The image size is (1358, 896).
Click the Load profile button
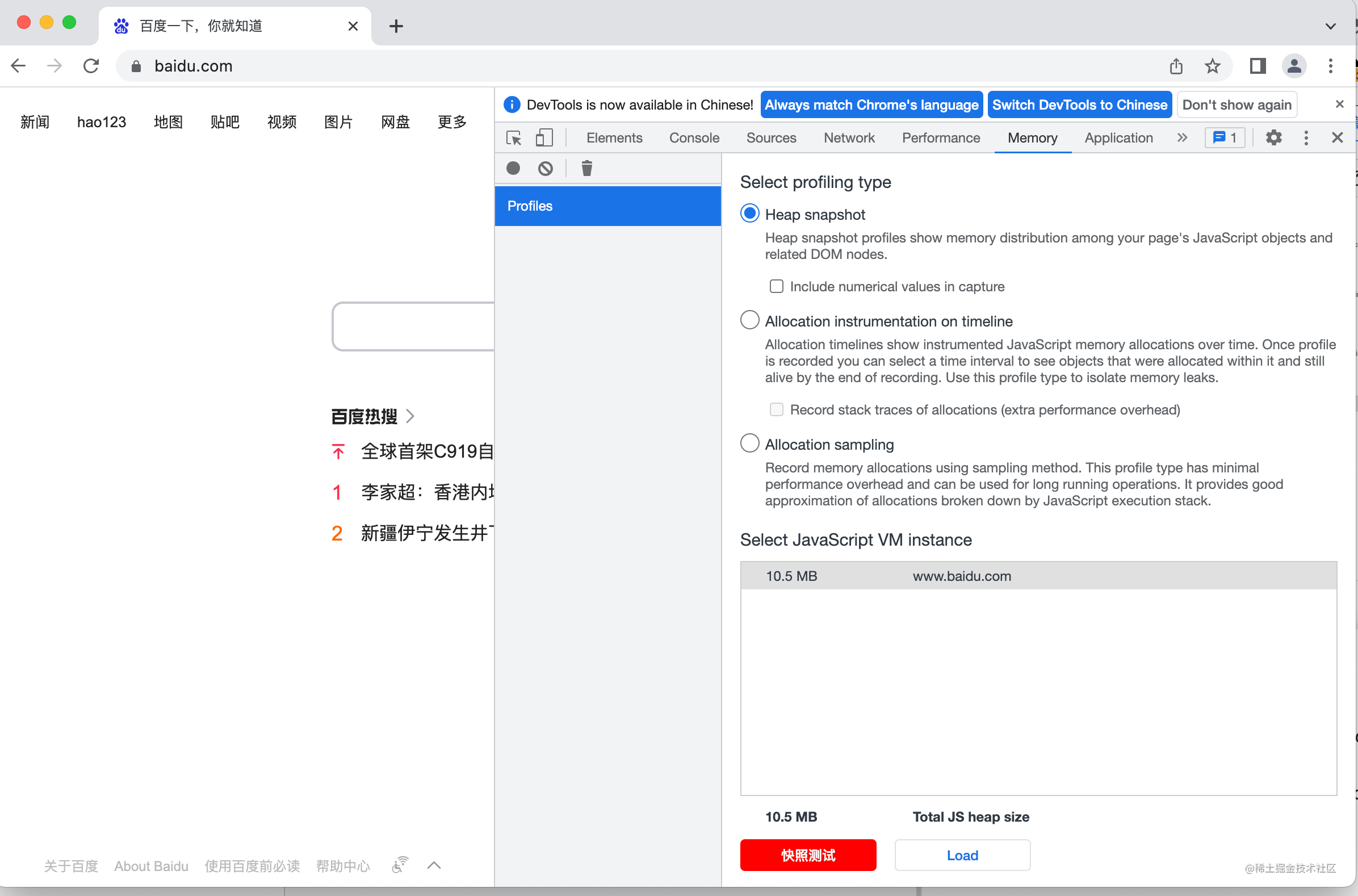(962, 855)
